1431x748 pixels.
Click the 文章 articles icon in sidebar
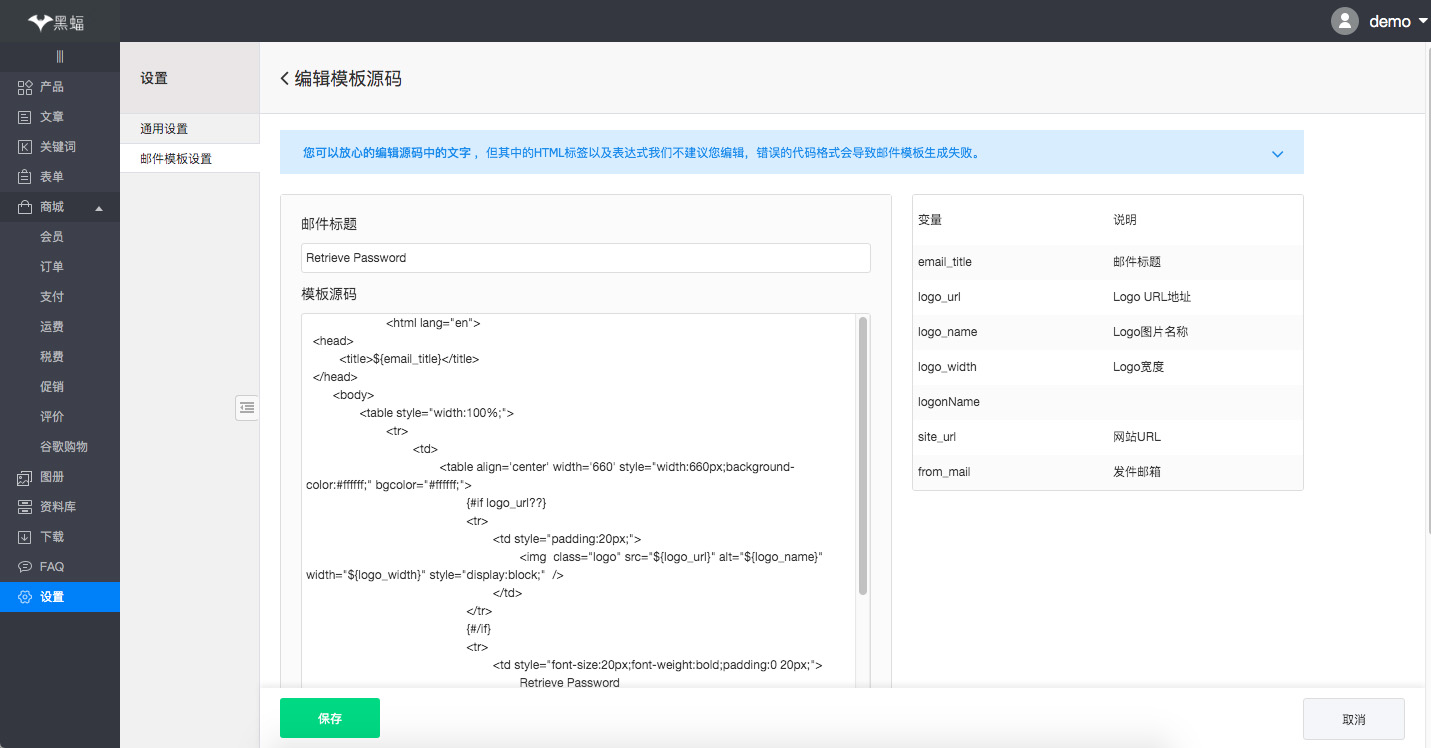pyautogui.click(x=25, y=117)
